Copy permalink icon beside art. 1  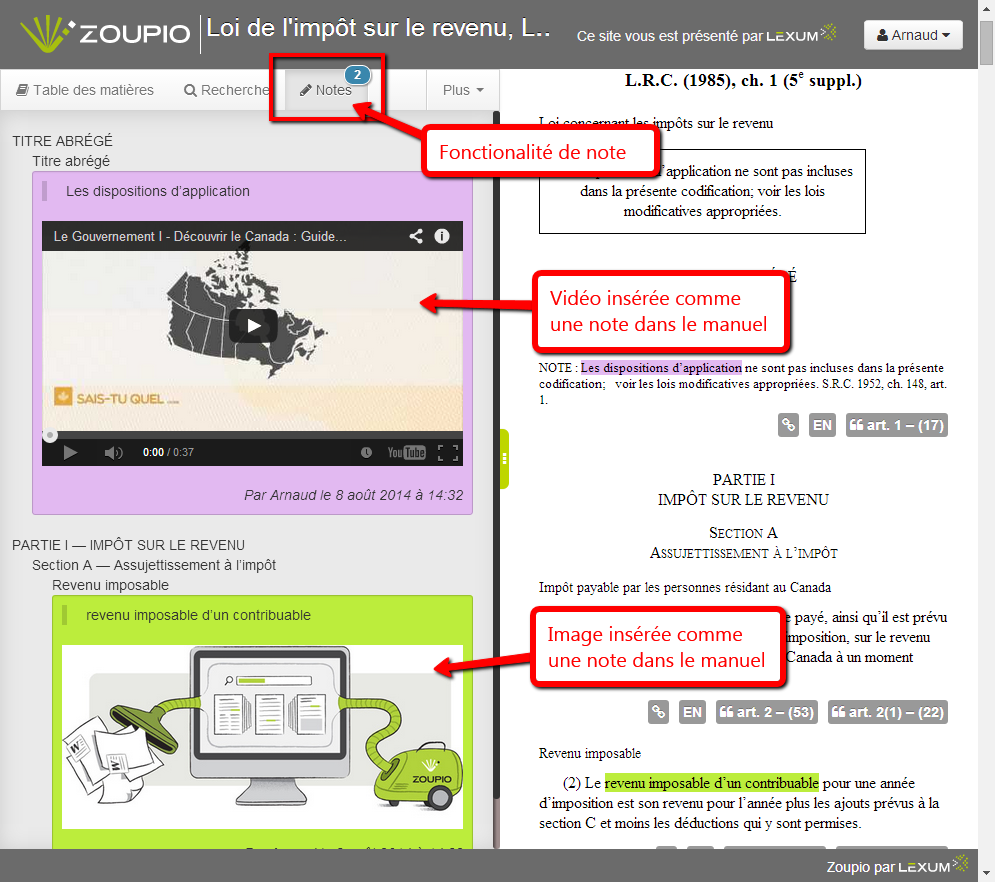coord(789,425)
